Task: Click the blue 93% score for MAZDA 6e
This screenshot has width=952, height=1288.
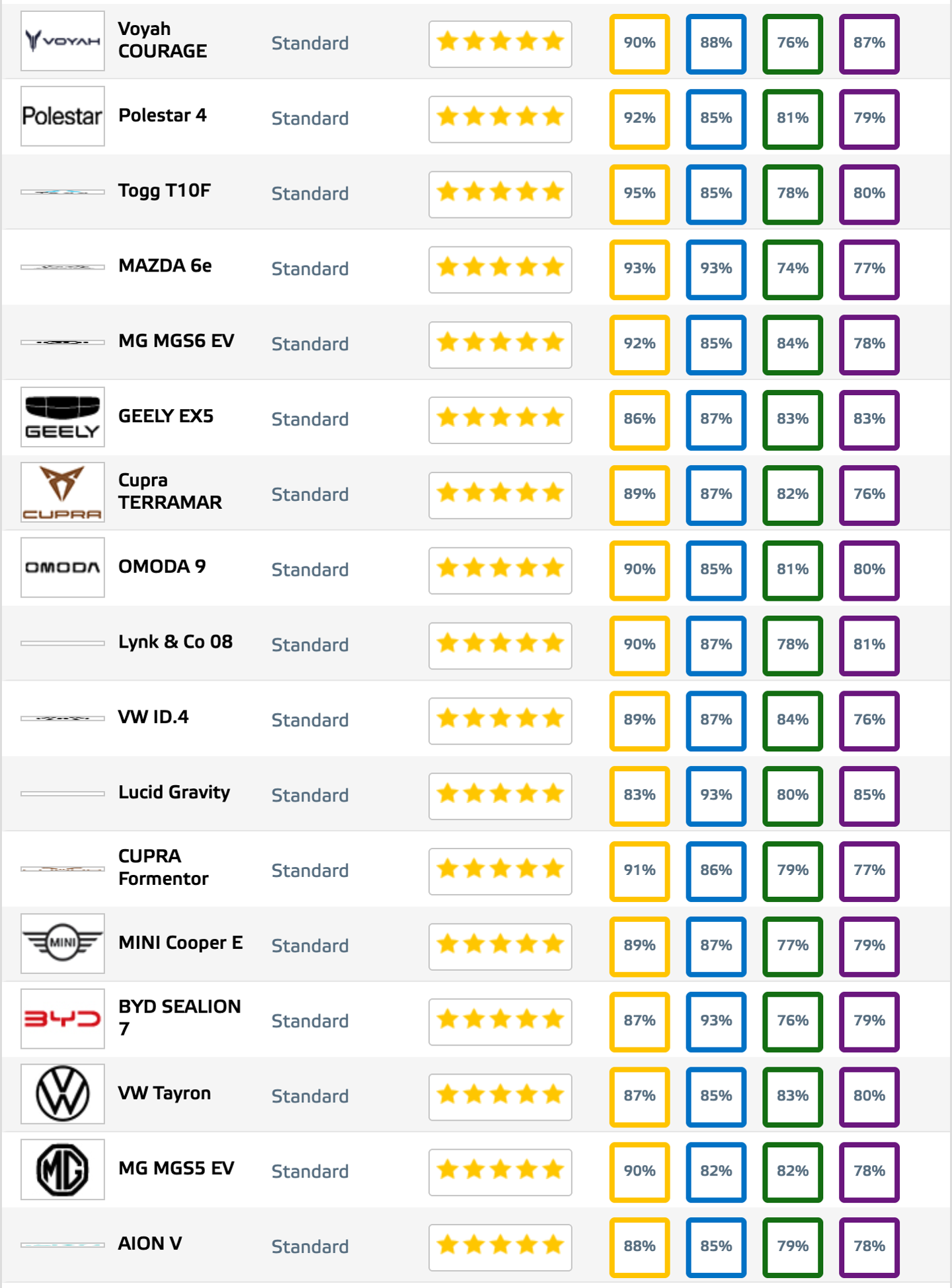Action: coord(716,268)
